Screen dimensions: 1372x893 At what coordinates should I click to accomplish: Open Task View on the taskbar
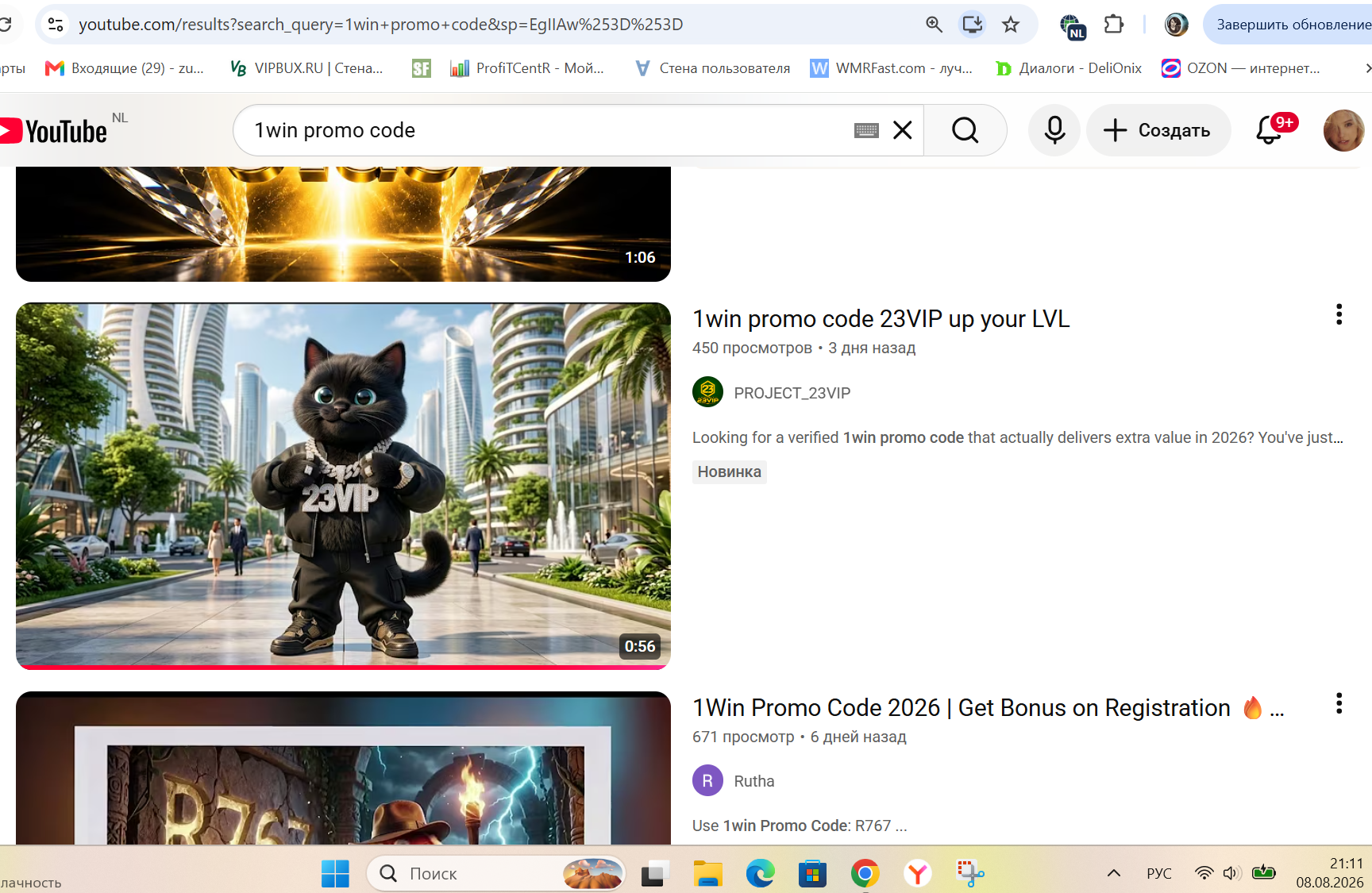coord(653,874)
